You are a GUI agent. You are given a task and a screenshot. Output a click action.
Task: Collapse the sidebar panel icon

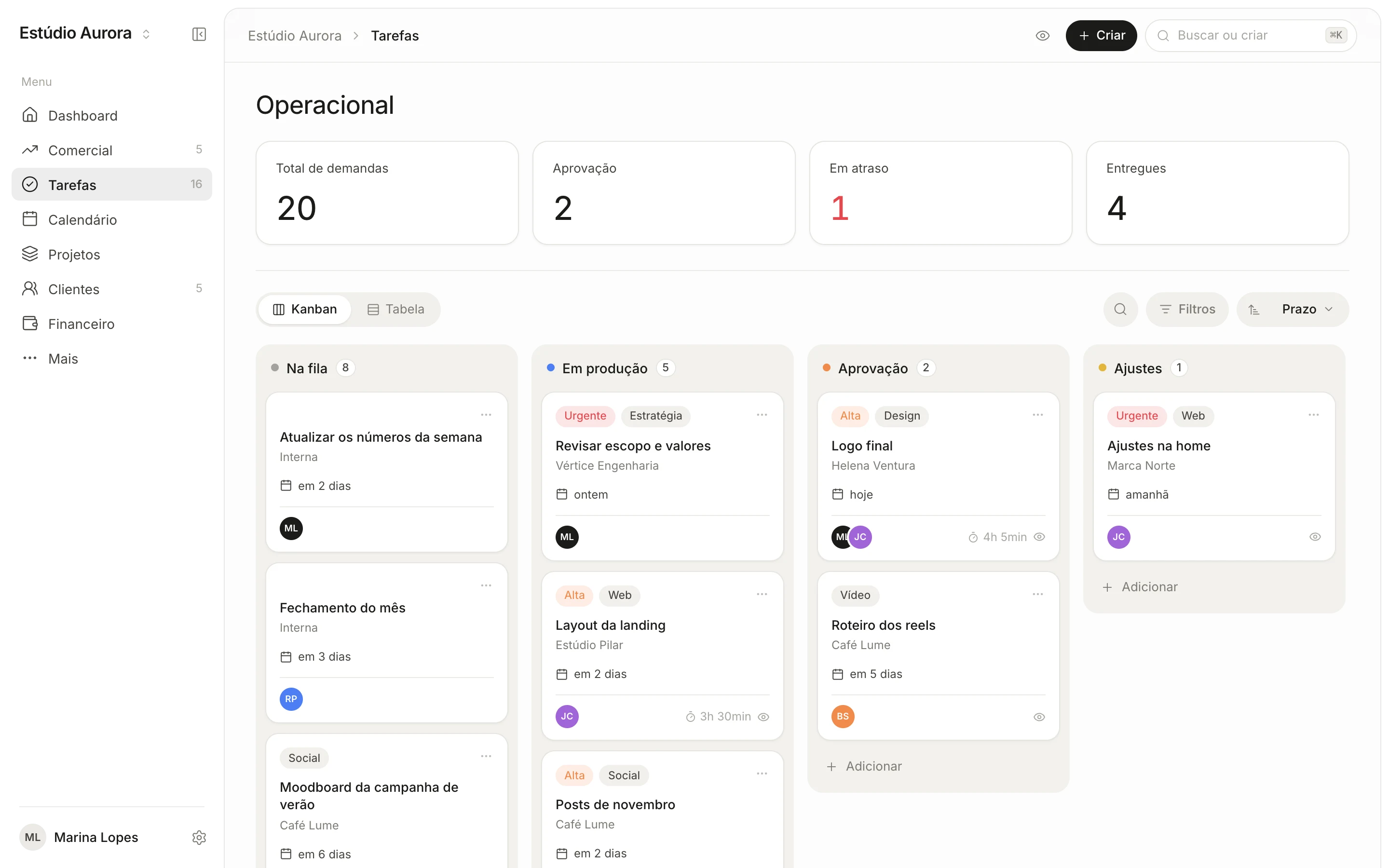pos(199,34)
